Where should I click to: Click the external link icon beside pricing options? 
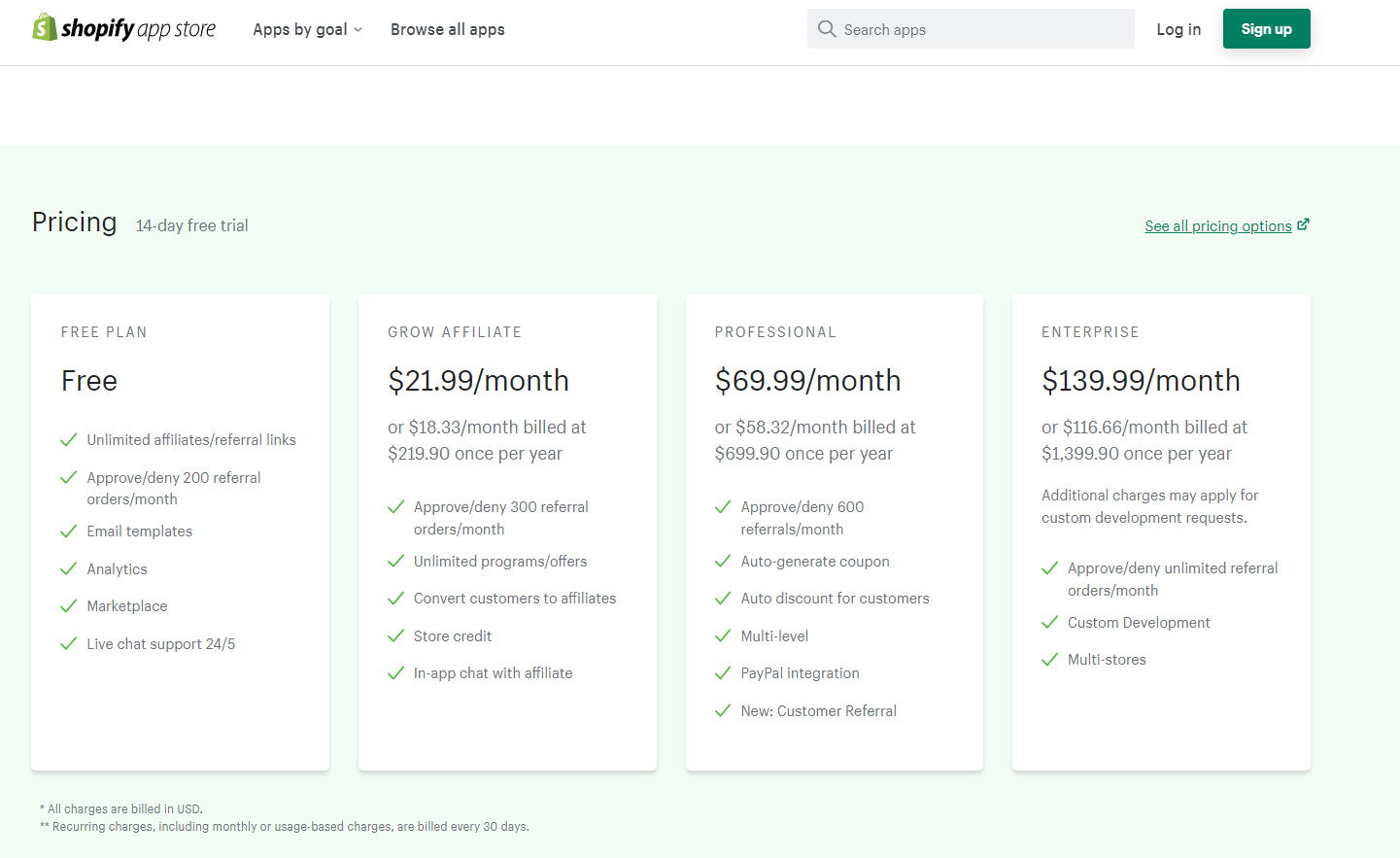pyautogui.click(x=1303, y=224)
